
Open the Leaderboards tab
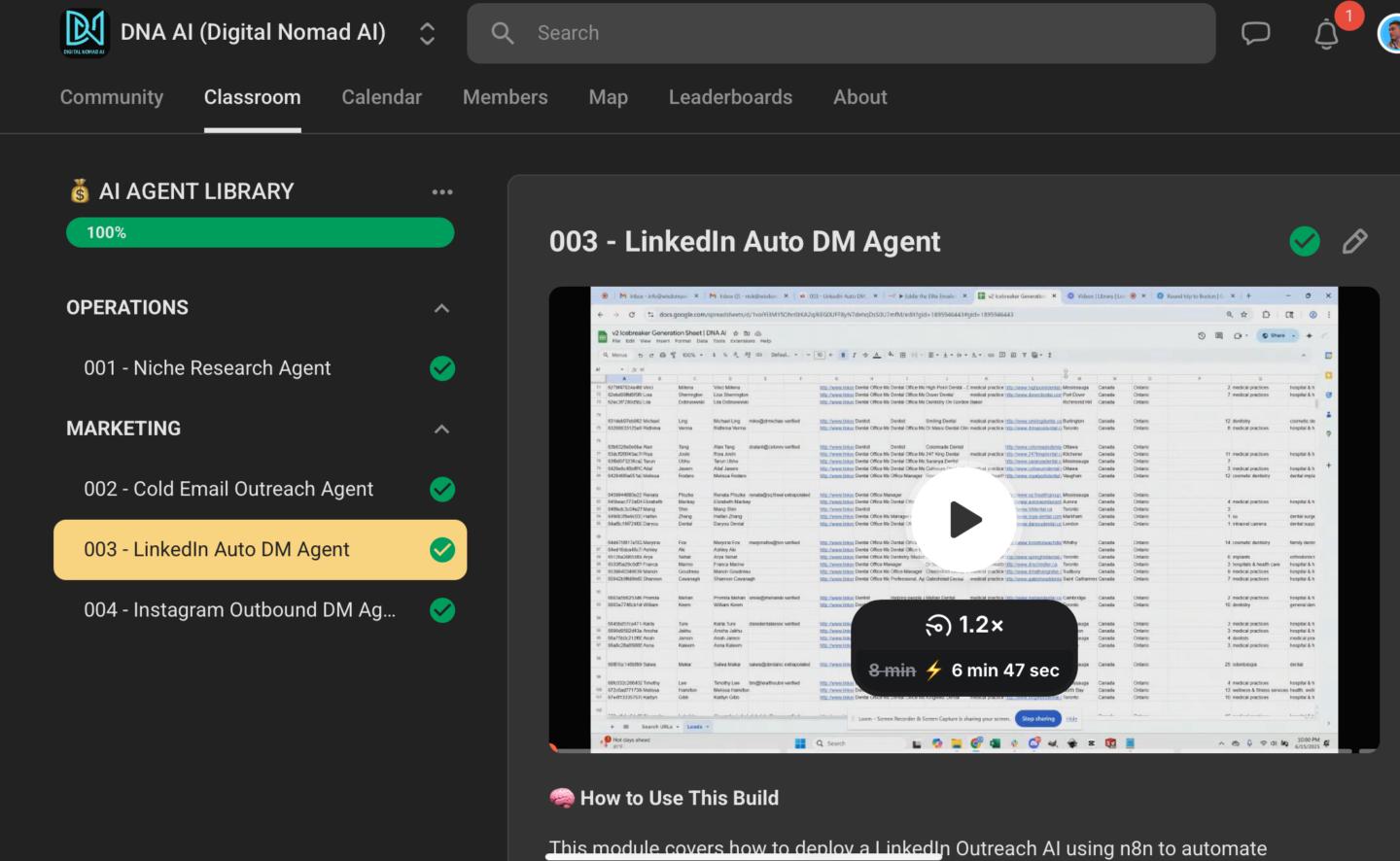click(x=730, y=97)
